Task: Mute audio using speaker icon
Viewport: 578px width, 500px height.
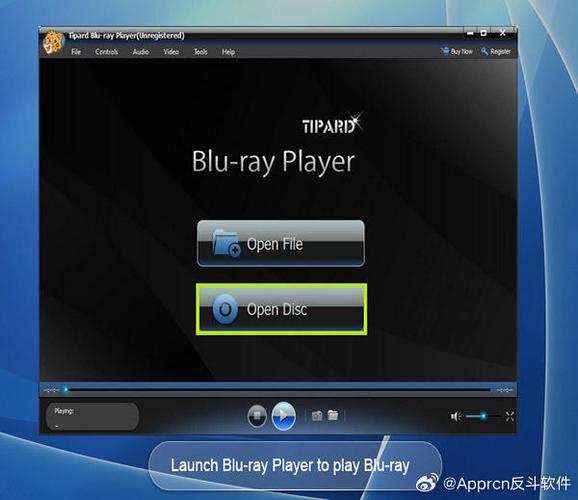Action: point(456,416)
